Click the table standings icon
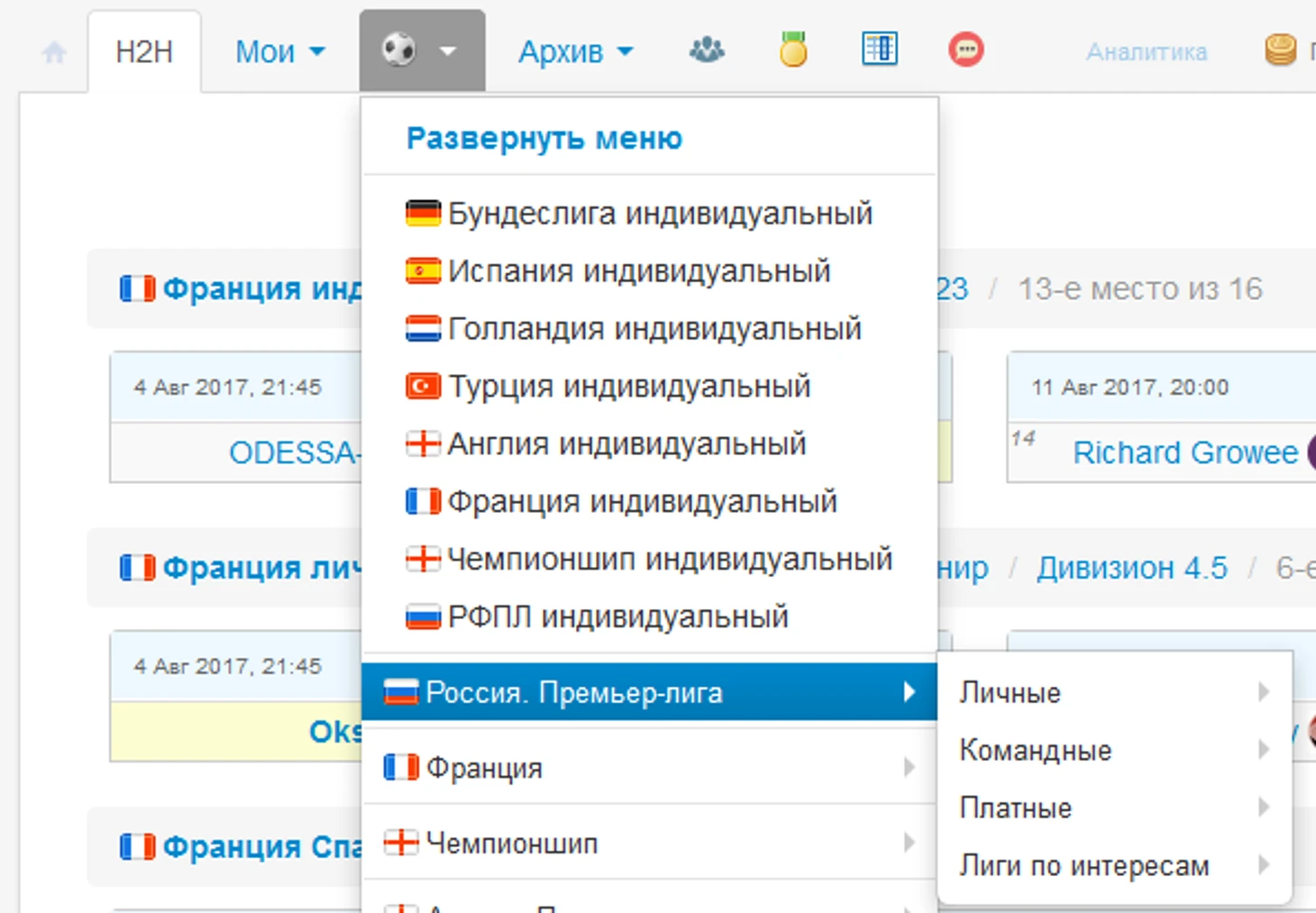The width and height of the screenshot is (1316, 913). pyautogui.click(x=880, y=49)
